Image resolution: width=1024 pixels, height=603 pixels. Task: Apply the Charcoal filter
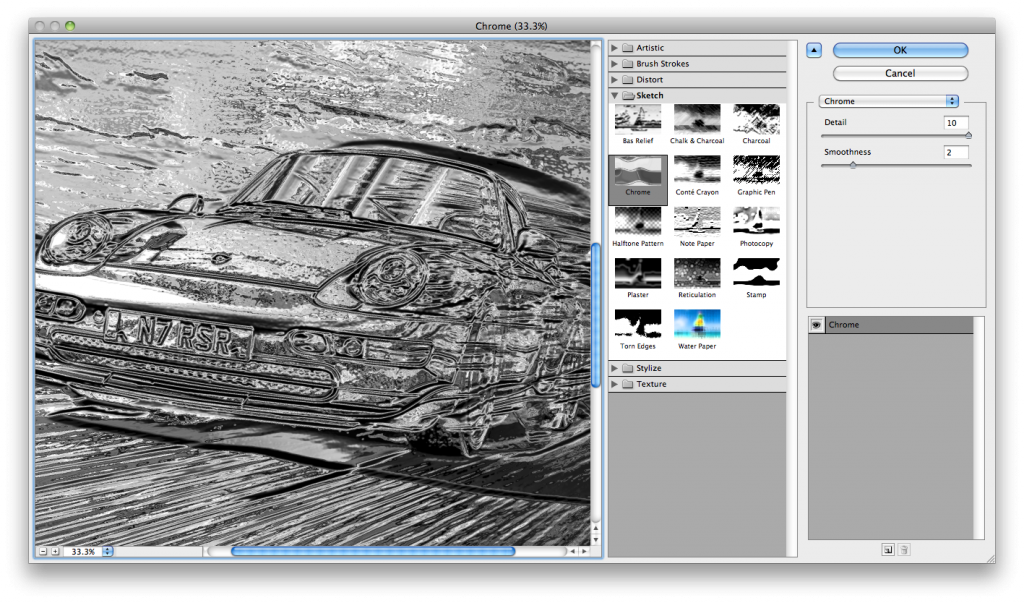click(755, 122)
